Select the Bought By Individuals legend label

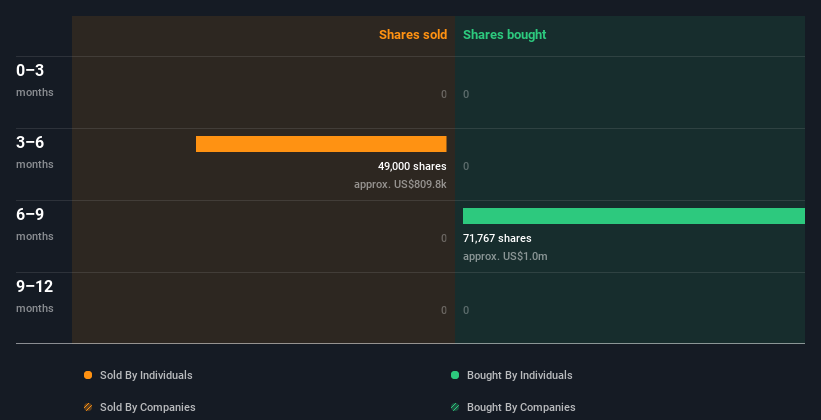click(x=519, y=375)
